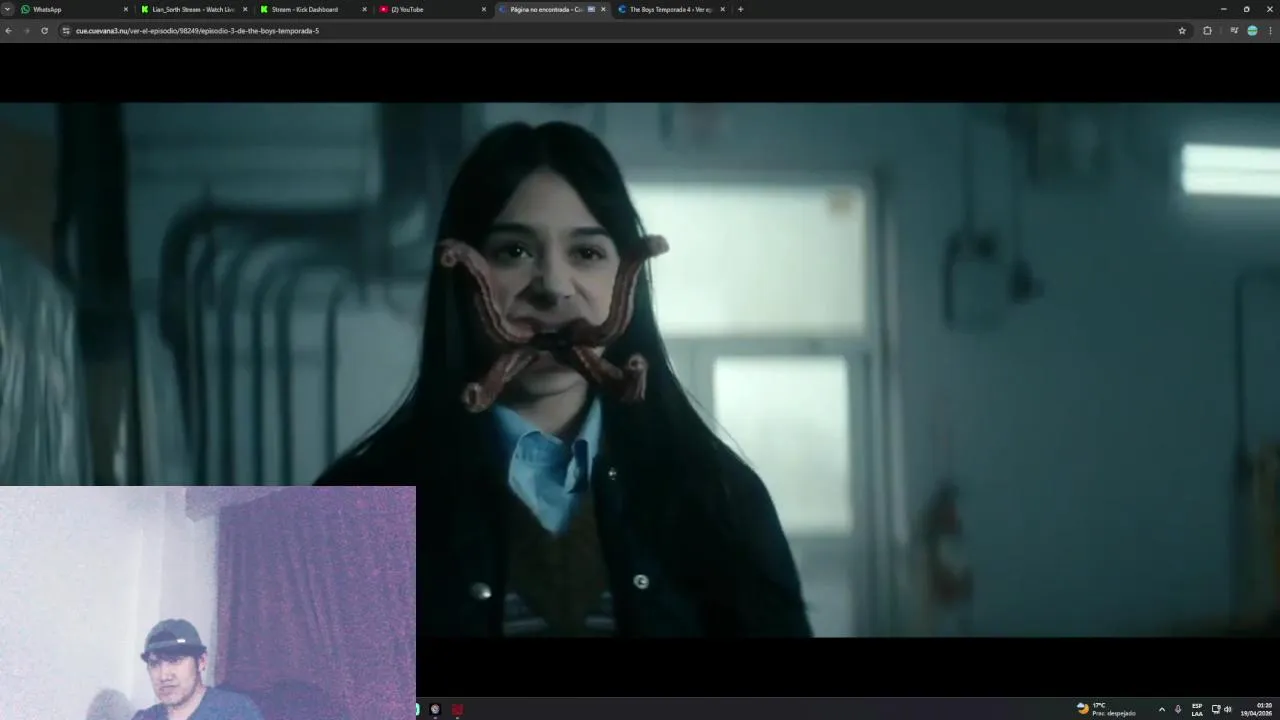Open the Chrome three-dot menu
Screen dimensions: 1280x720
(x=1271, y=31)
